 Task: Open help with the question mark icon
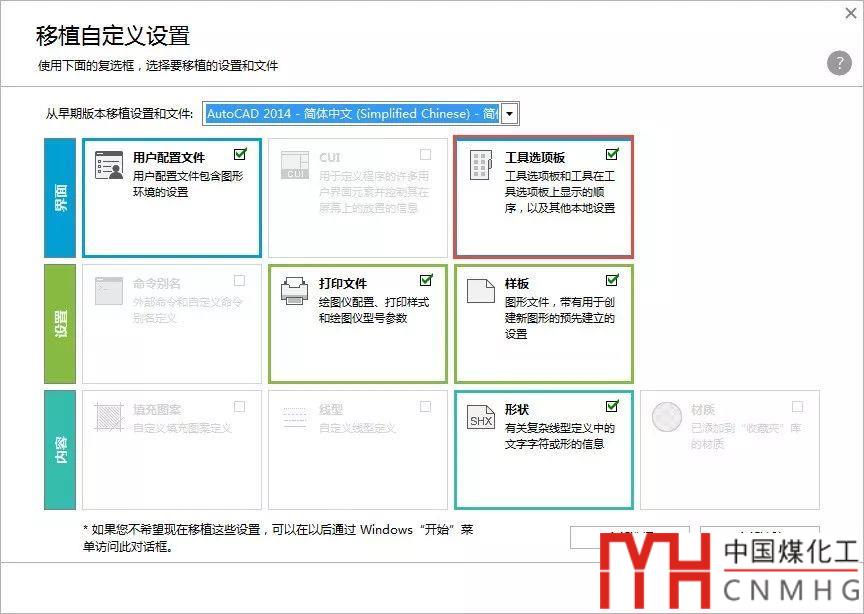point(838,63)
